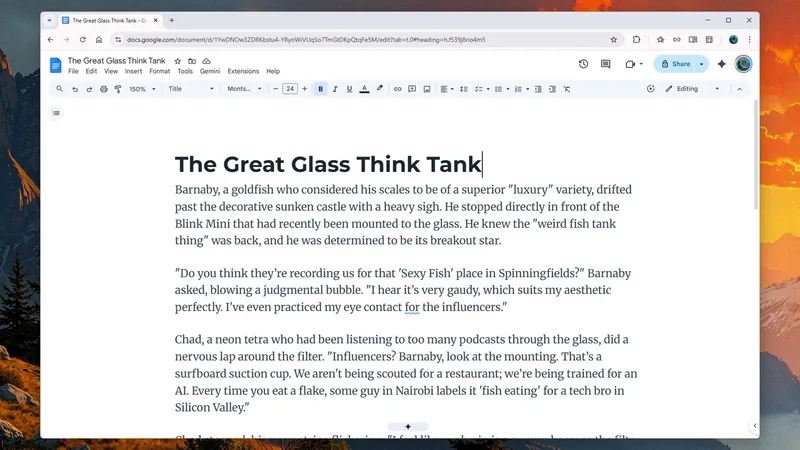Open the document outline icon
Screen dimensions: 800x450
tap(56, 113)
